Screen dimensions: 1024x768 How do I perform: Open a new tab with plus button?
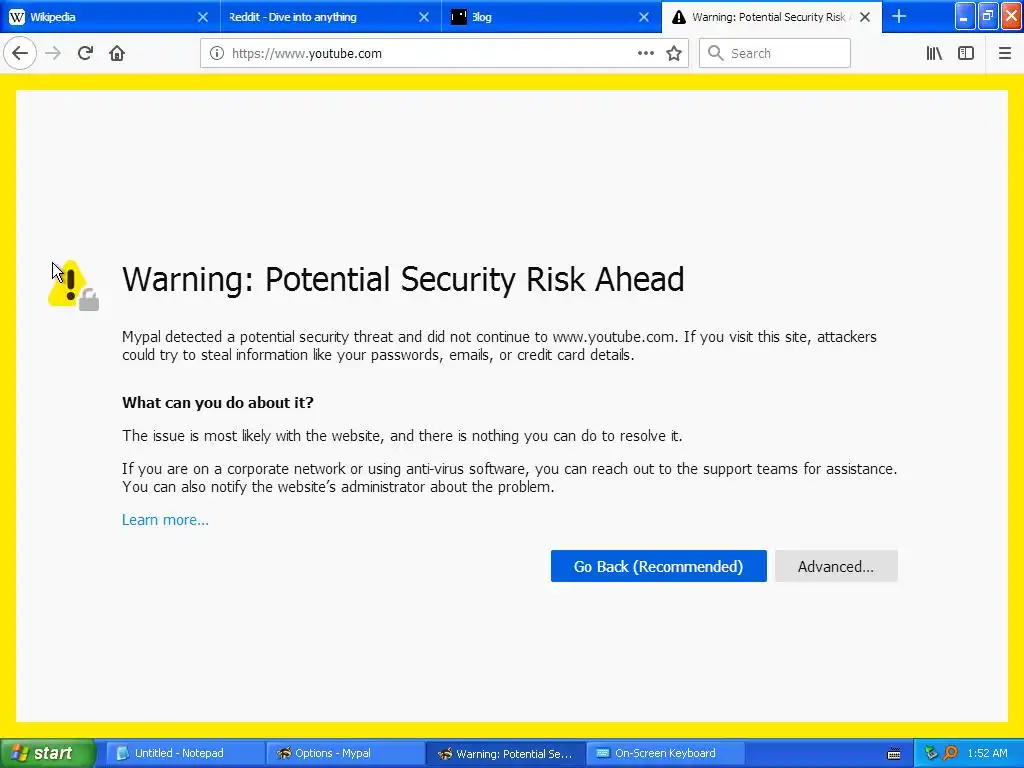click(x=899, y=17)
